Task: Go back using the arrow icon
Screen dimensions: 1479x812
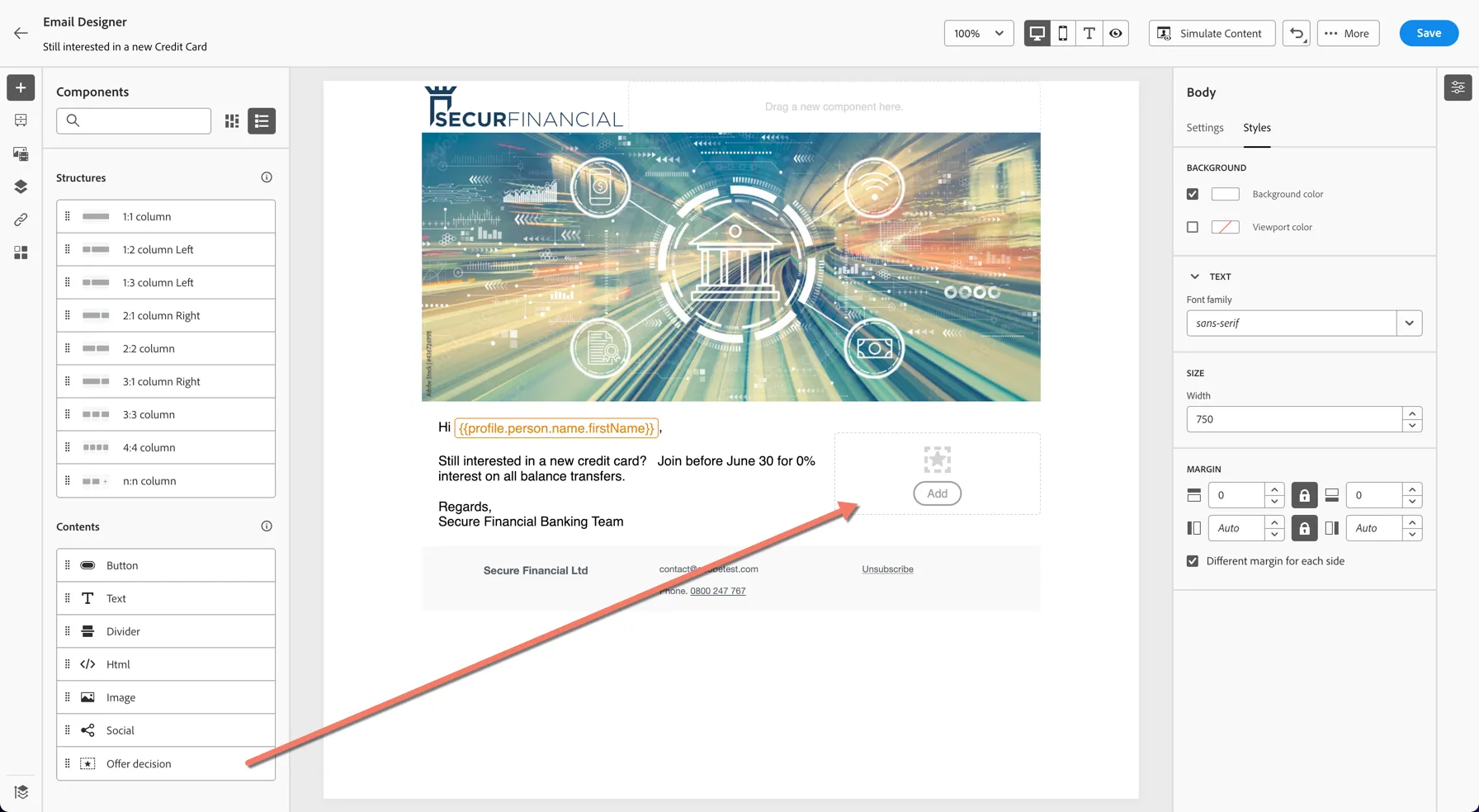Action: click(21, 33)
